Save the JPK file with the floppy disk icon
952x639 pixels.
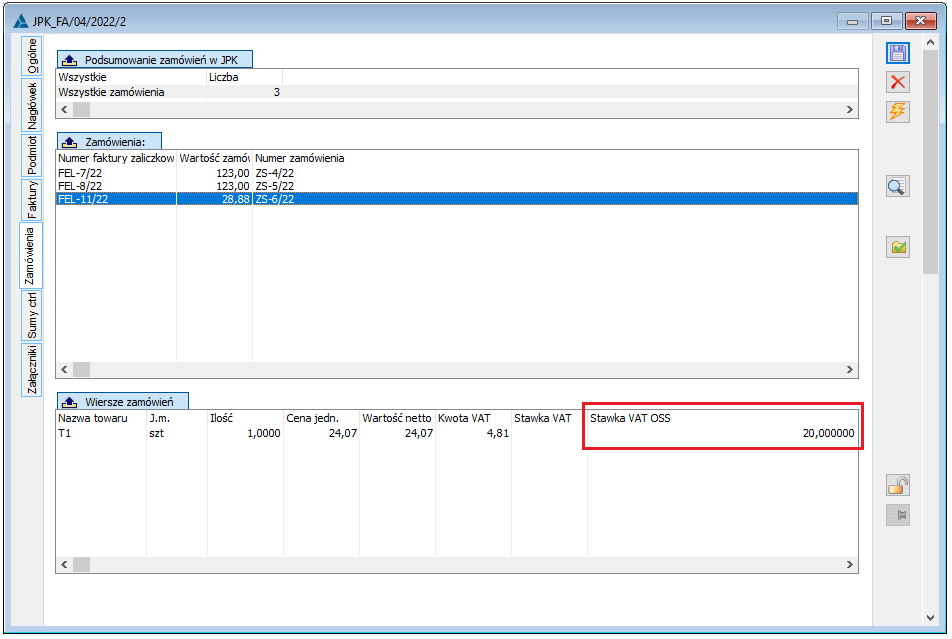[x=897, y=53]
